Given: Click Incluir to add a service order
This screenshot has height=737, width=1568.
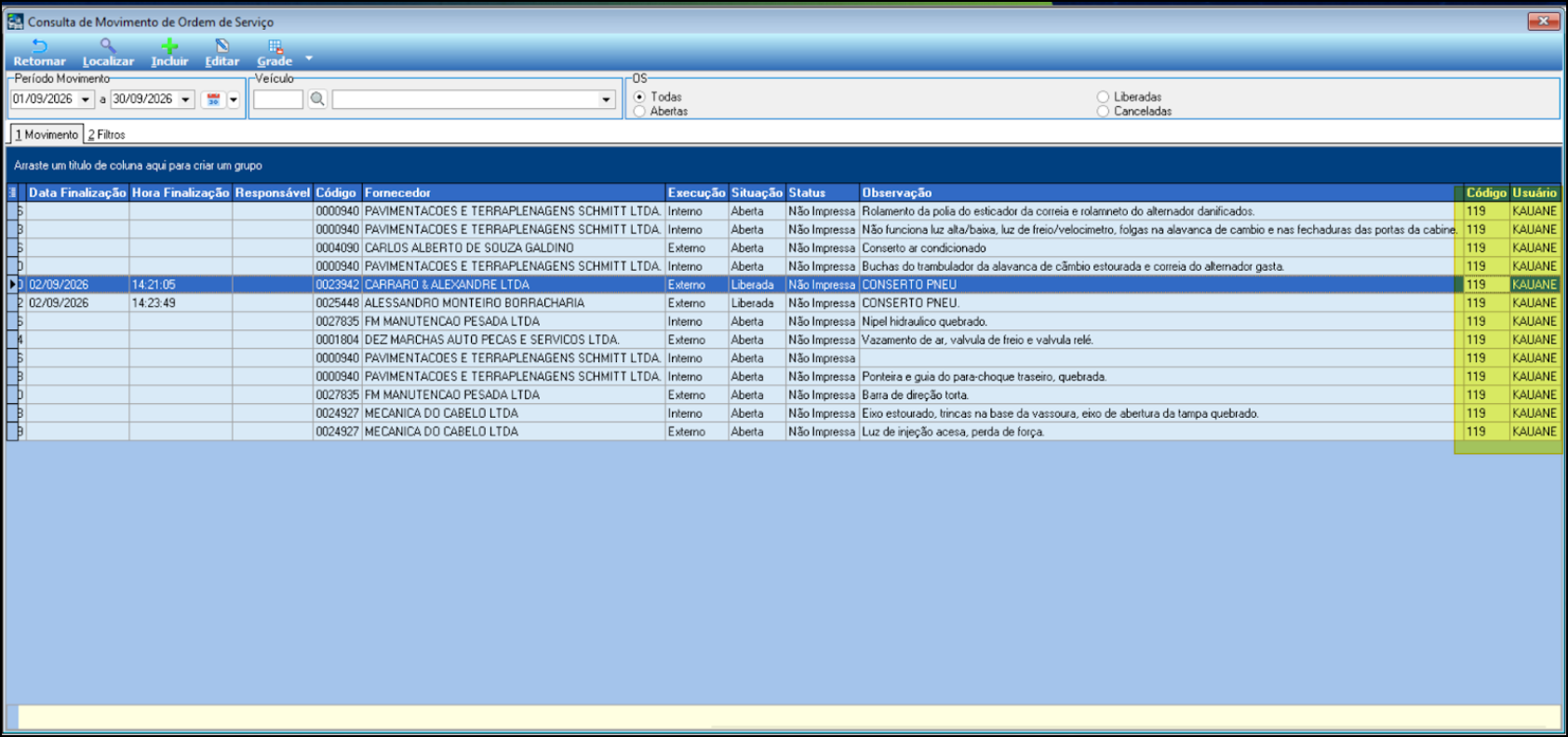Looking at the screenshot, I should click(169, 53).
